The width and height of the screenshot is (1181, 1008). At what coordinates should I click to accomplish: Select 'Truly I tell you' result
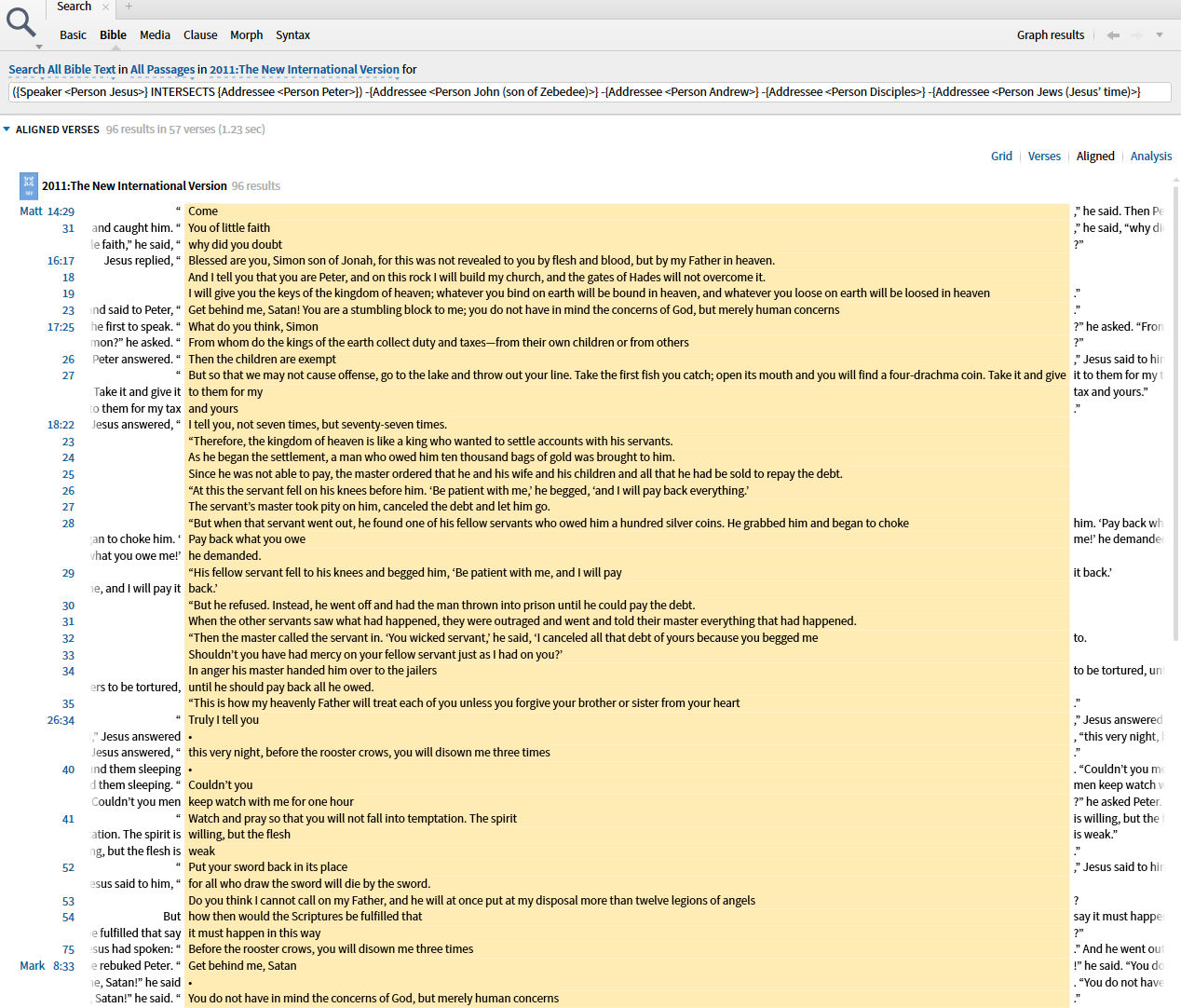tap(224, 720)
